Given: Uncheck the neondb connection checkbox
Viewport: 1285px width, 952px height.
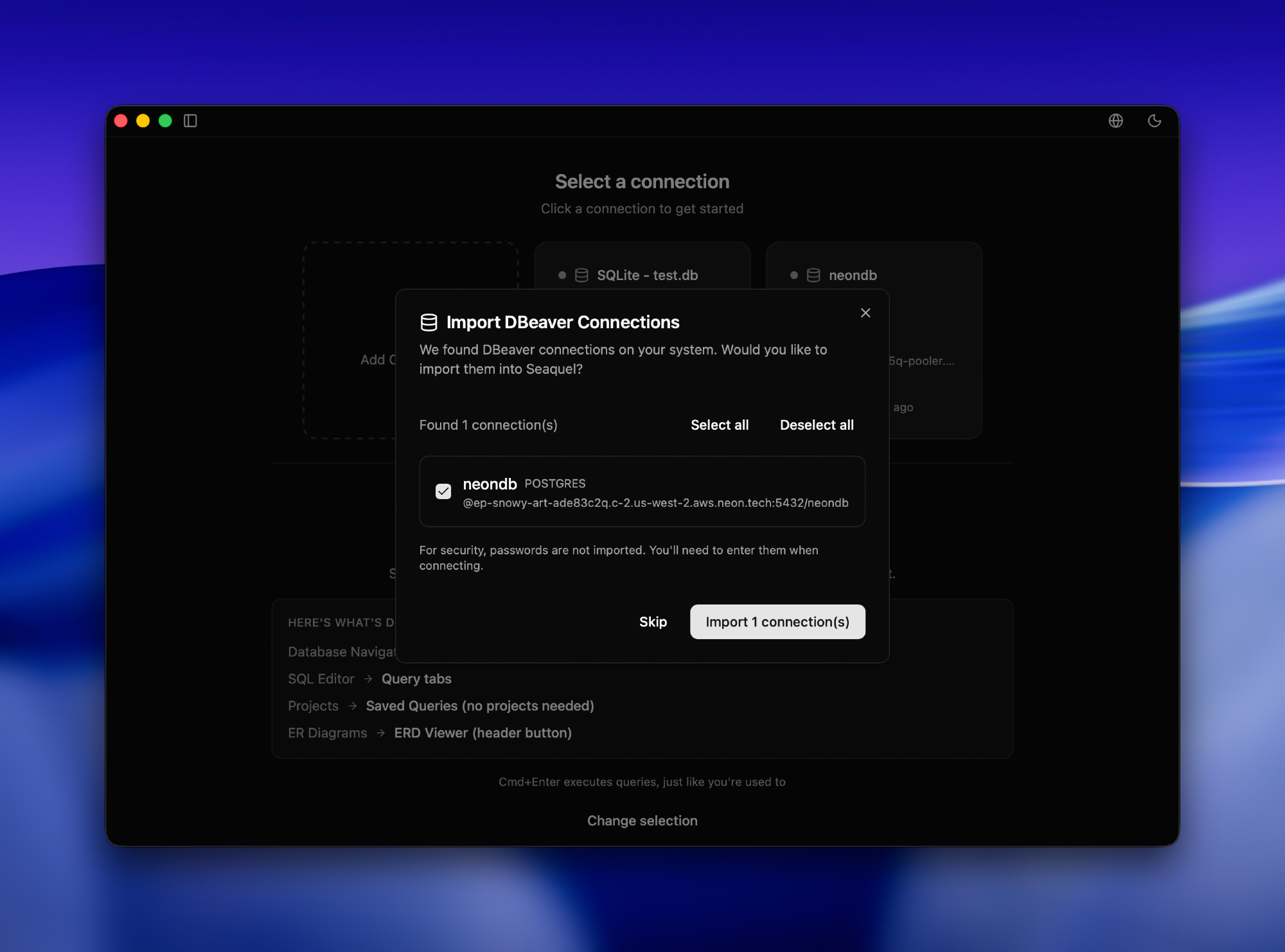Looking at the screenshot, I should click(x=443, y=491).
